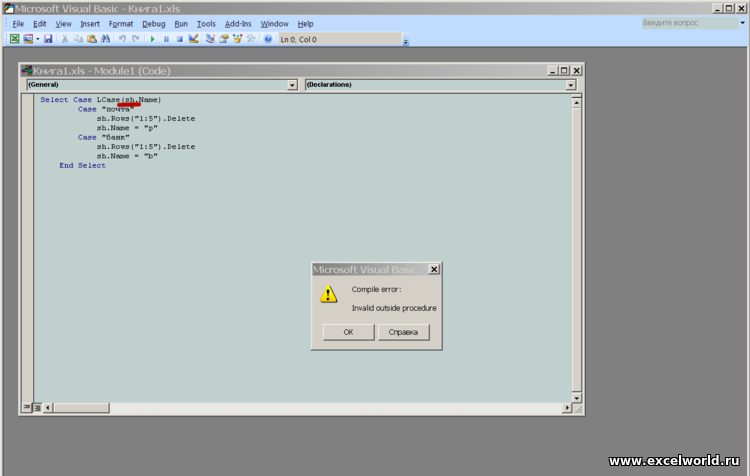Image resolution: width=750 pixels, height=476 pixels.
Task: Expand the help question dropdown arrow
Action: [x=742, y=22]
